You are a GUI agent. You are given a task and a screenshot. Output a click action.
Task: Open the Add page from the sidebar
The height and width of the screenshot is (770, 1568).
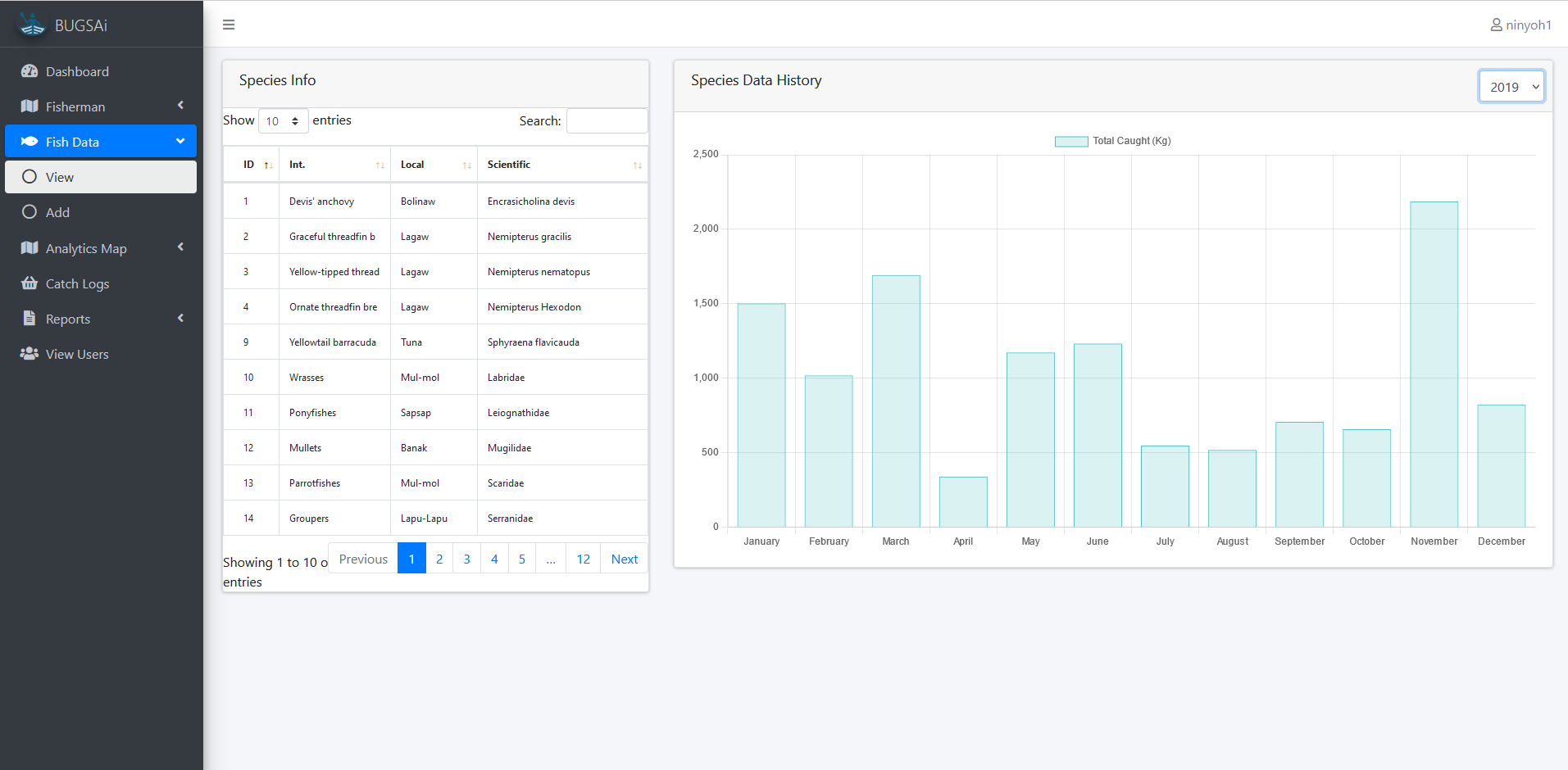coord(57,212)
